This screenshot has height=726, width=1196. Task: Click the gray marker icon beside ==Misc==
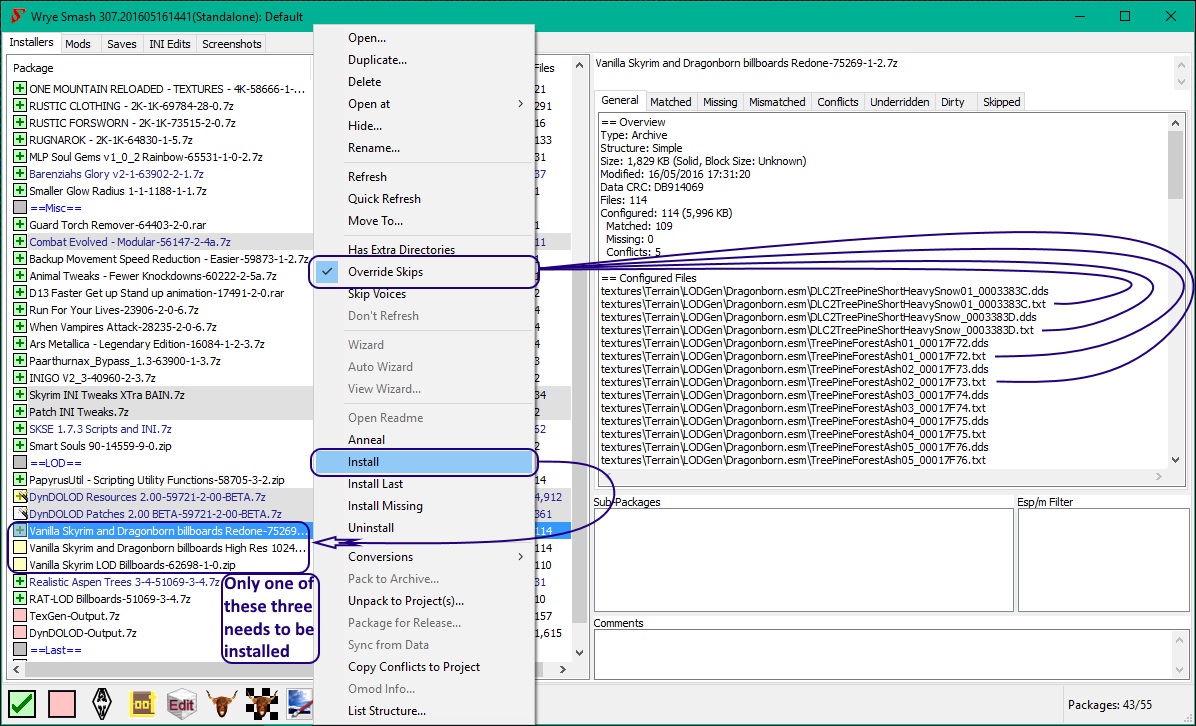pos(20,207)
